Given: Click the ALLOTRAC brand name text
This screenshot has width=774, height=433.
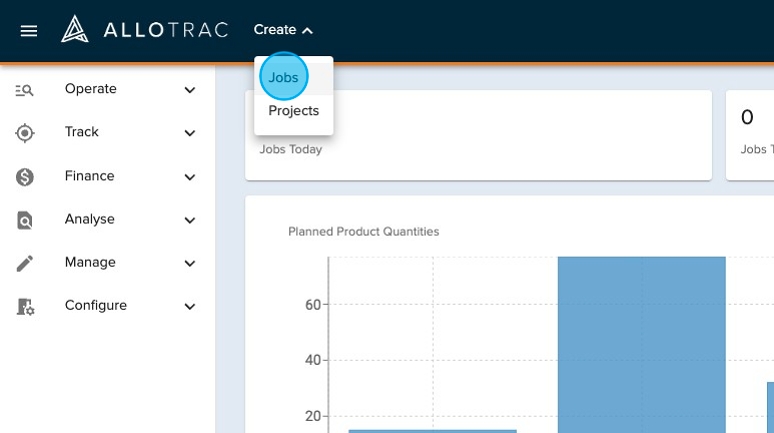Looking at the screenshot, I should pos(165,30).
